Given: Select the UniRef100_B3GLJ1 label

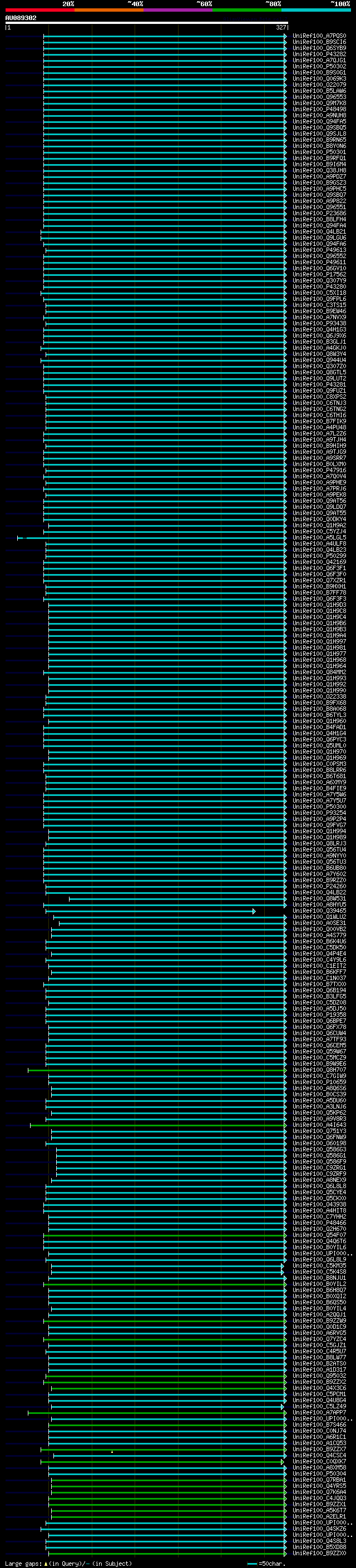Looking at the screenshot, I should click(x=319, y=342).
